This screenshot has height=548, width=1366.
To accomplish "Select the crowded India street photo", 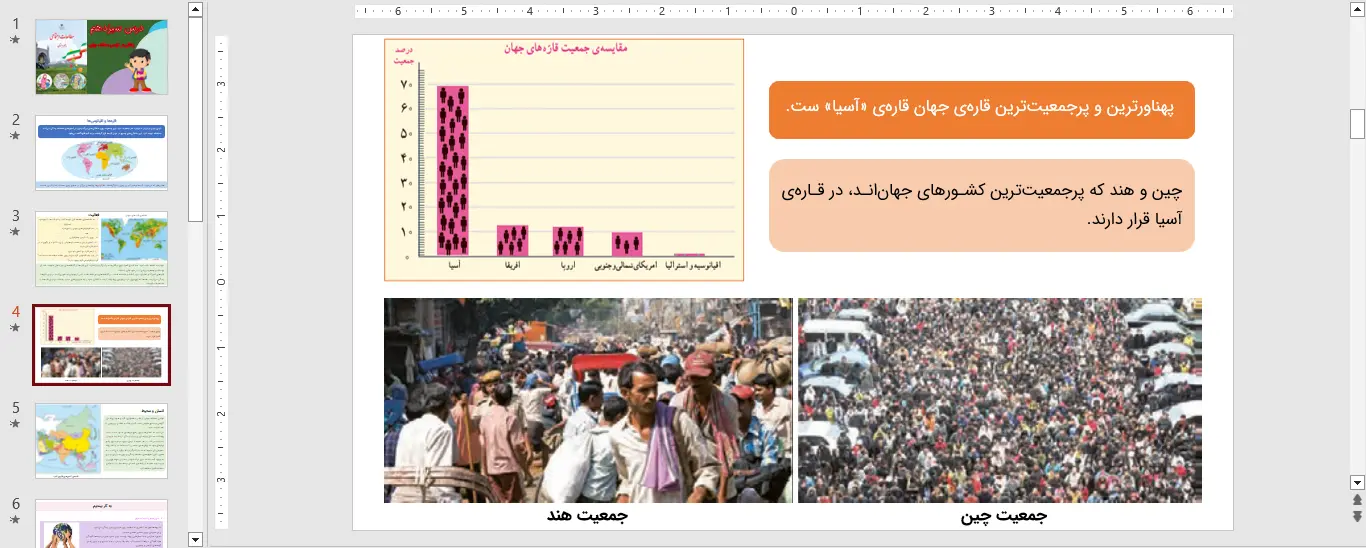I will click(588, 400).
